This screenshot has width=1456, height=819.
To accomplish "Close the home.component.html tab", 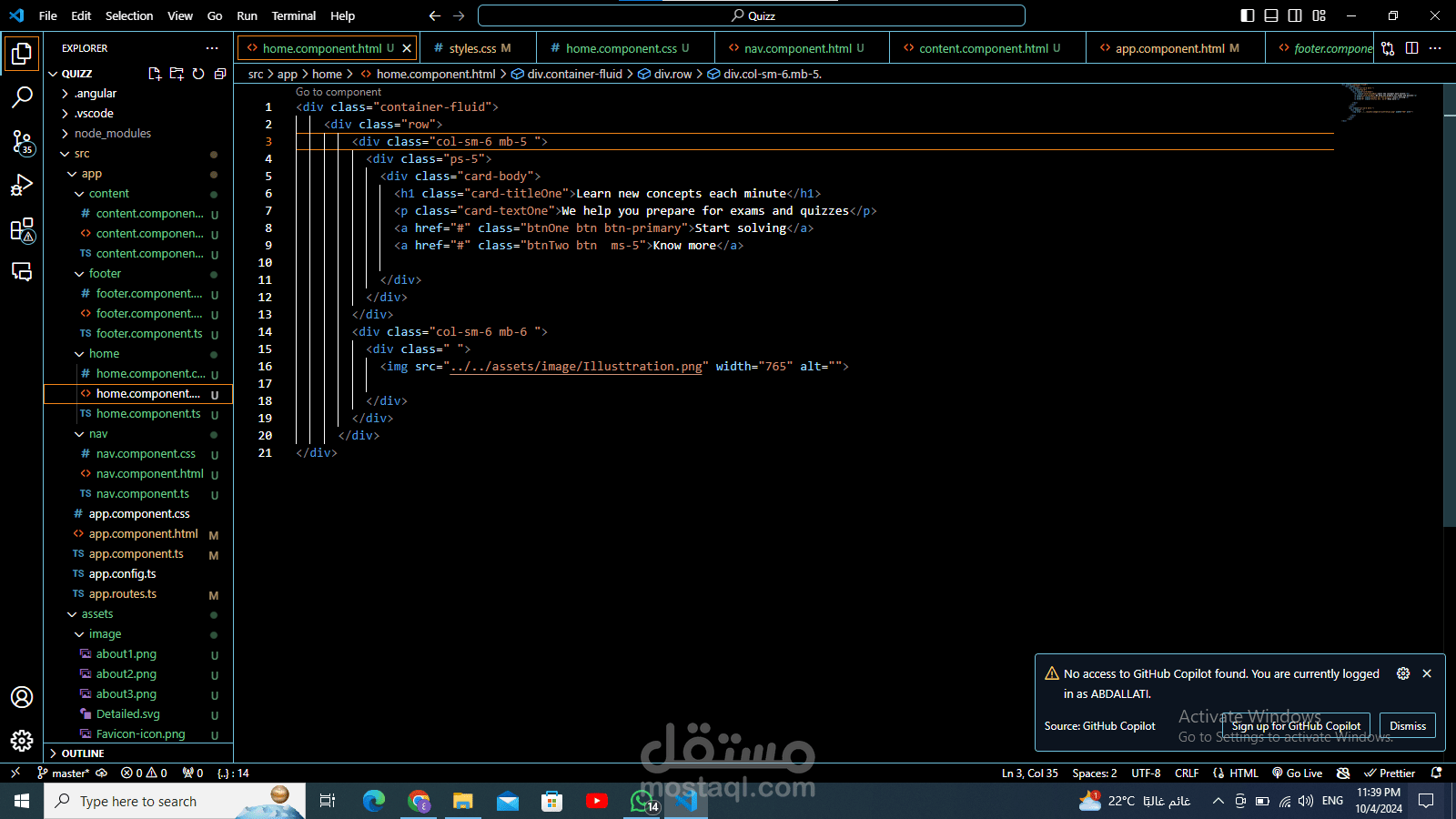I will point(407,48).
